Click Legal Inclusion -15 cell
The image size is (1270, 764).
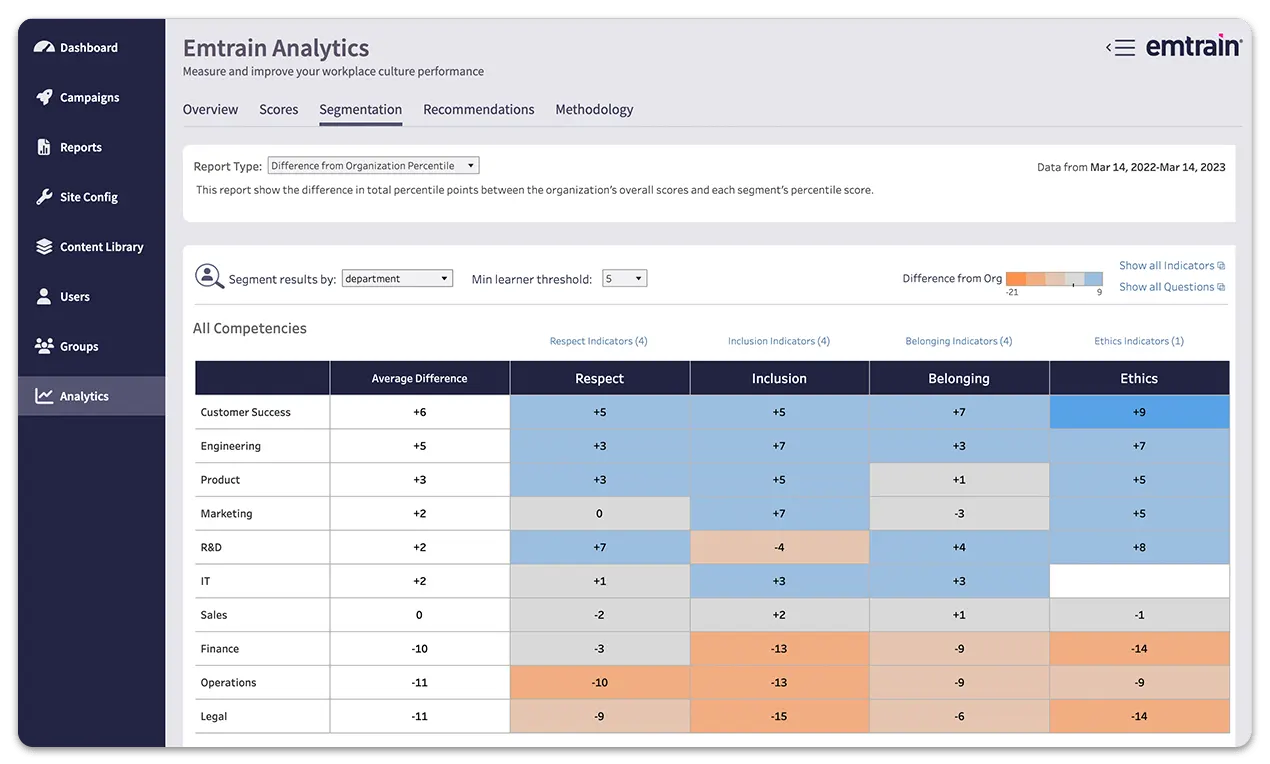click(779, 716)
